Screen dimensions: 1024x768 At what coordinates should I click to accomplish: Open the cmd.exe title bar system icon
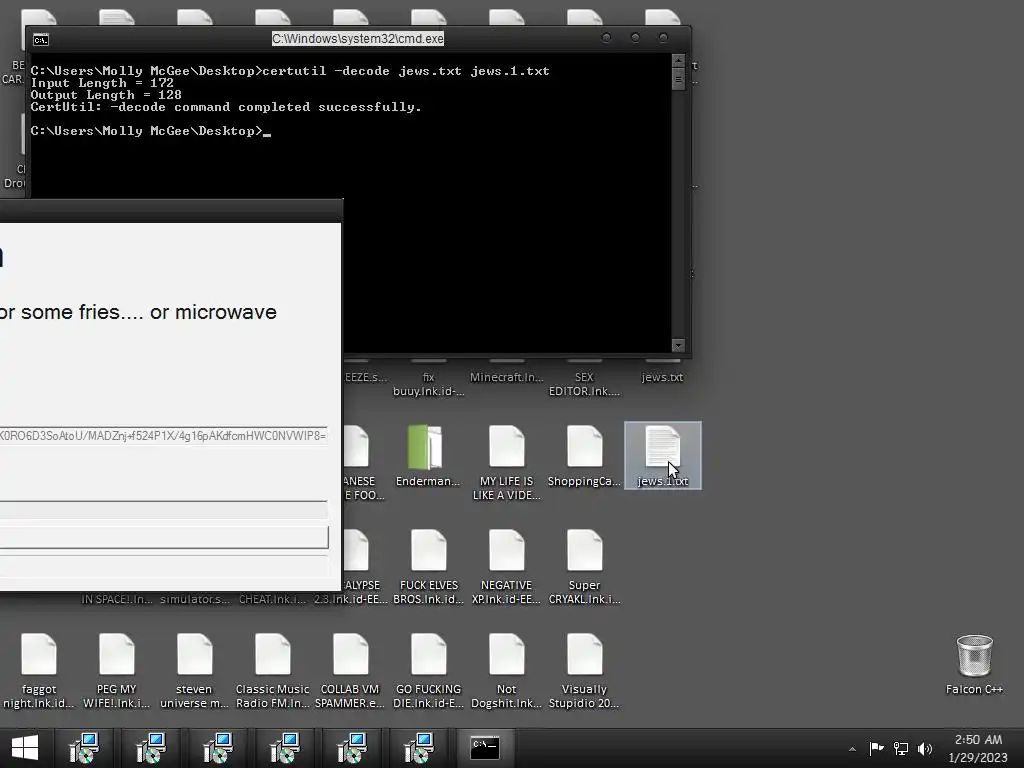click(x=40, y=40)
